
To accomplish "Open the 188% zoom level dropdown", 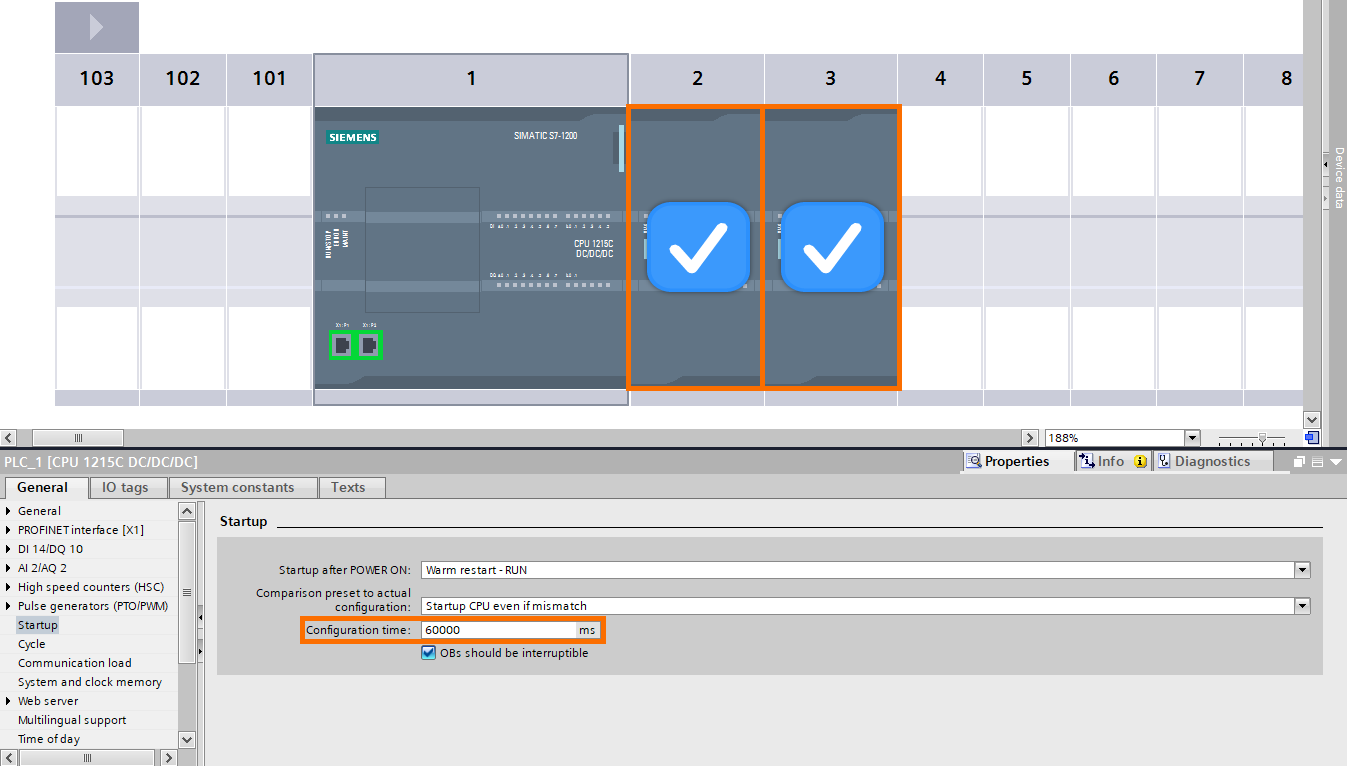I will tap(1191, 438).
